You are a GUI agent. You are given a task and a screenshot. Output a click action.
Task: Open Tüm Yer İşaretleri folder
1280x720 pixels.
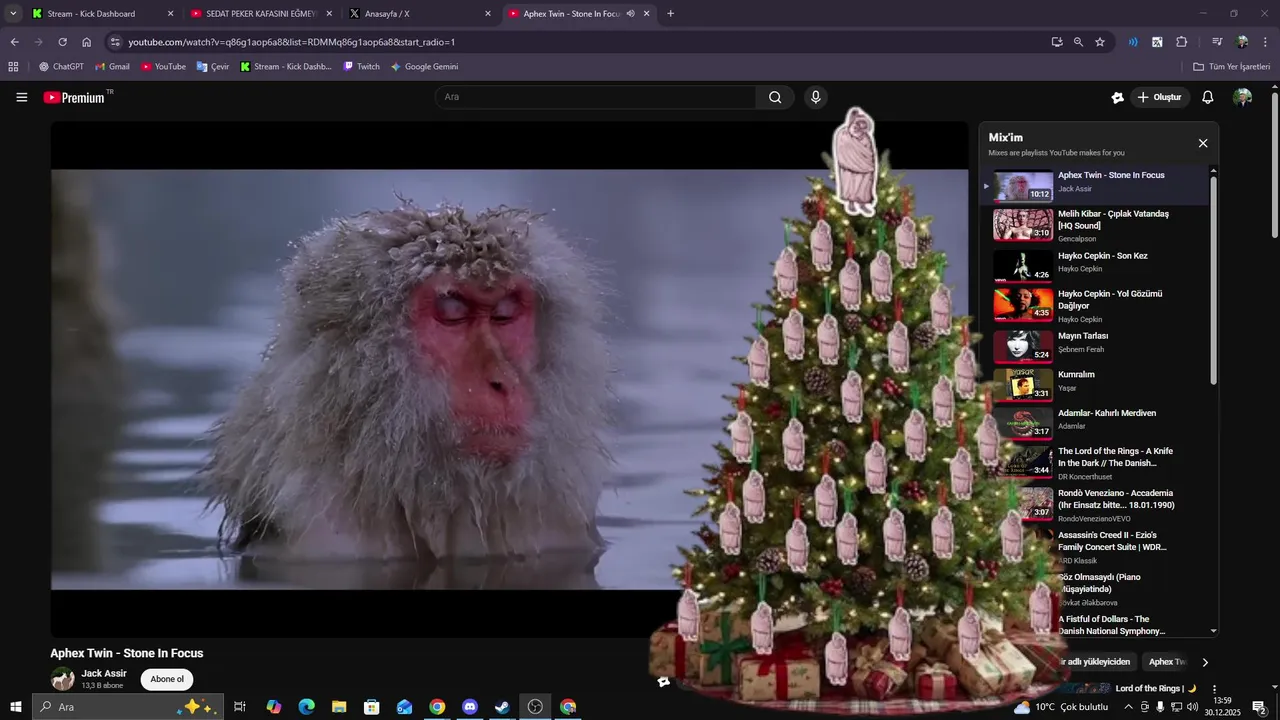pos(1232,67)
